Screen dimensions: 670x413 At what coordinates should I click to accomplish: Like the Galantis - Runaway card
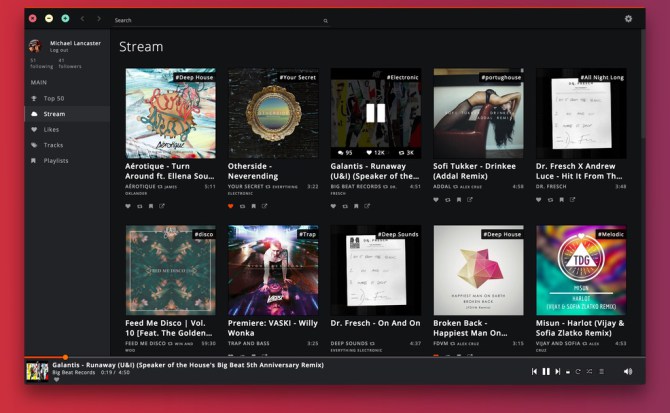click(x=333, y=206)
